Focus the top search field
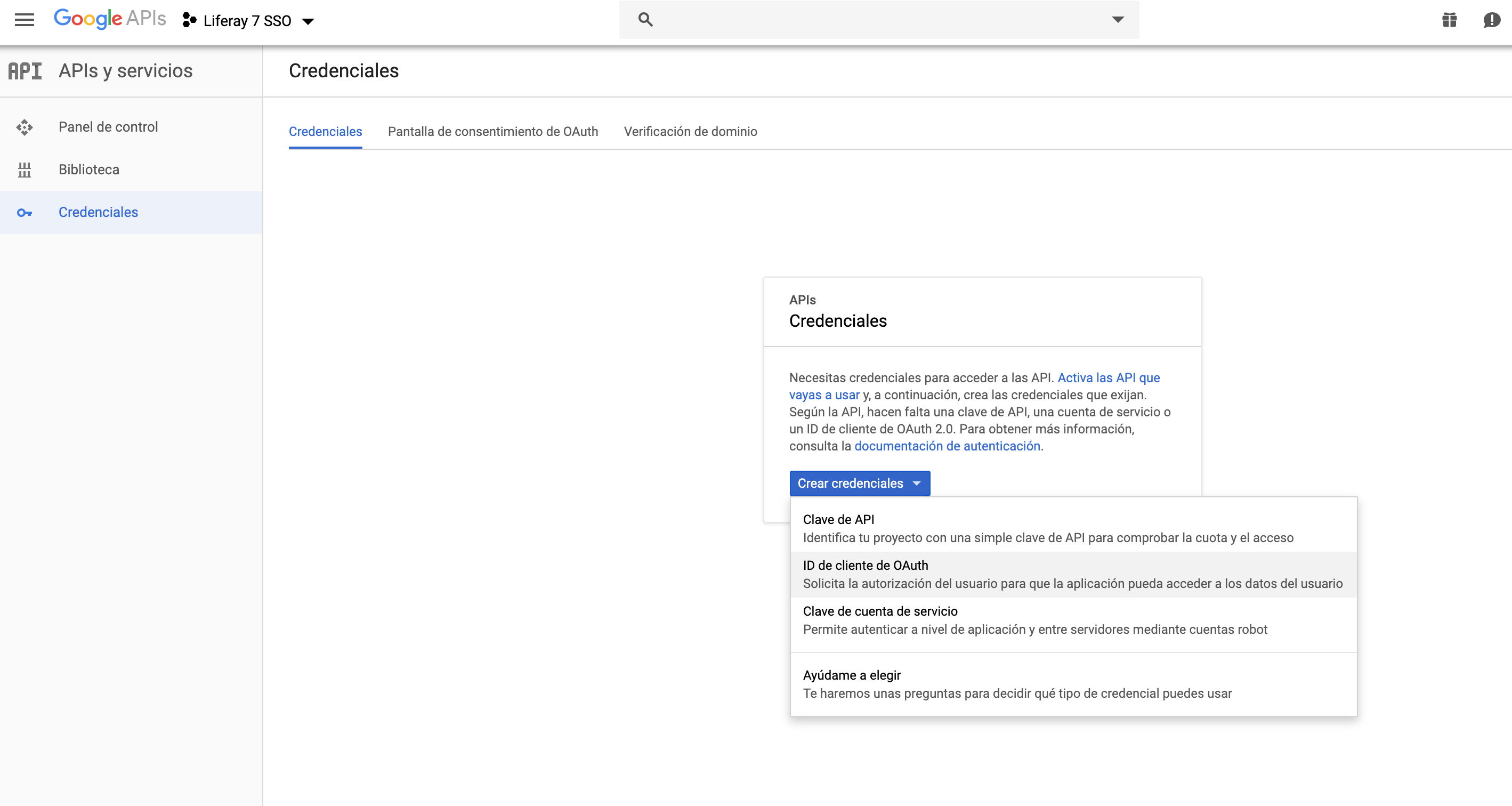 point(879,20)
